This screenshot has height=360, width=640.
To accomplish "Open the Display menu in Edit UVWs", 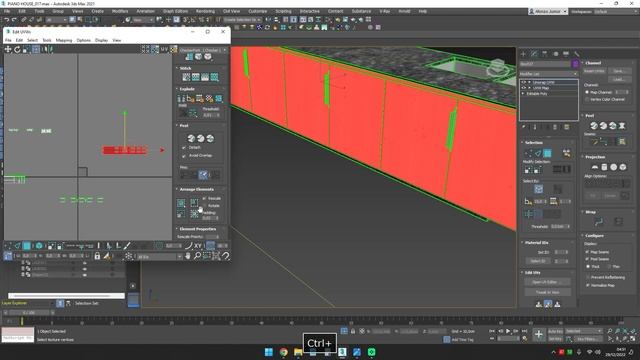I will 101,40.
